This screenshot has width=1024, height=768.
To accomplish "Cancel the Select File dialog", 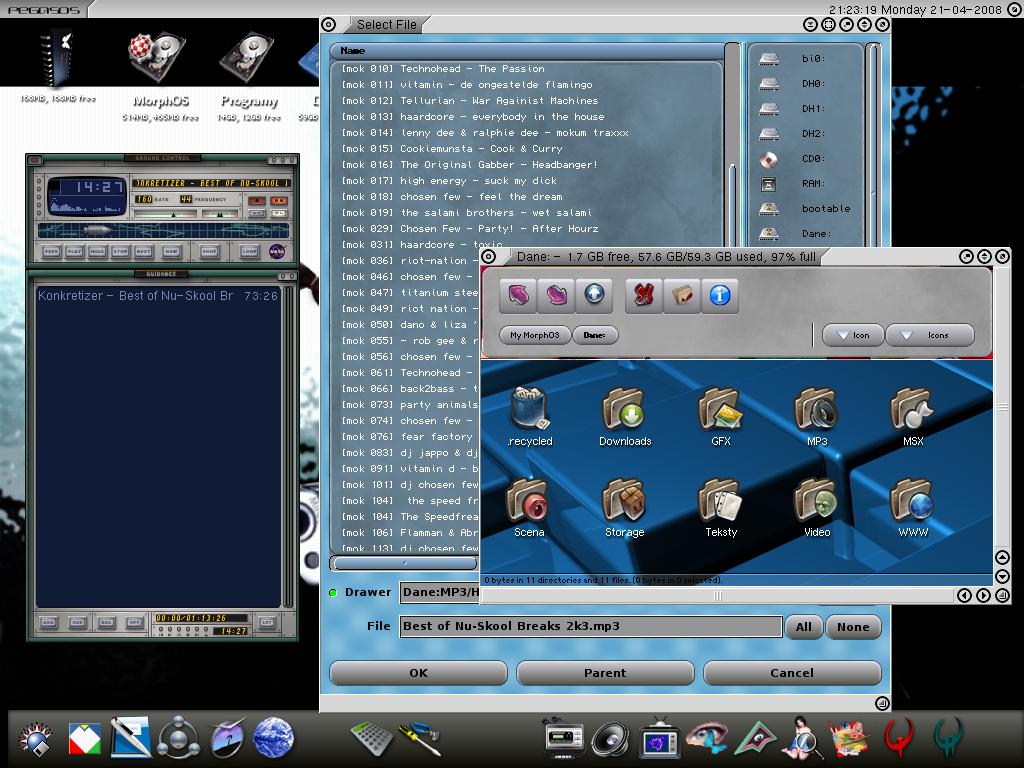I will click(x=792, y=673).
